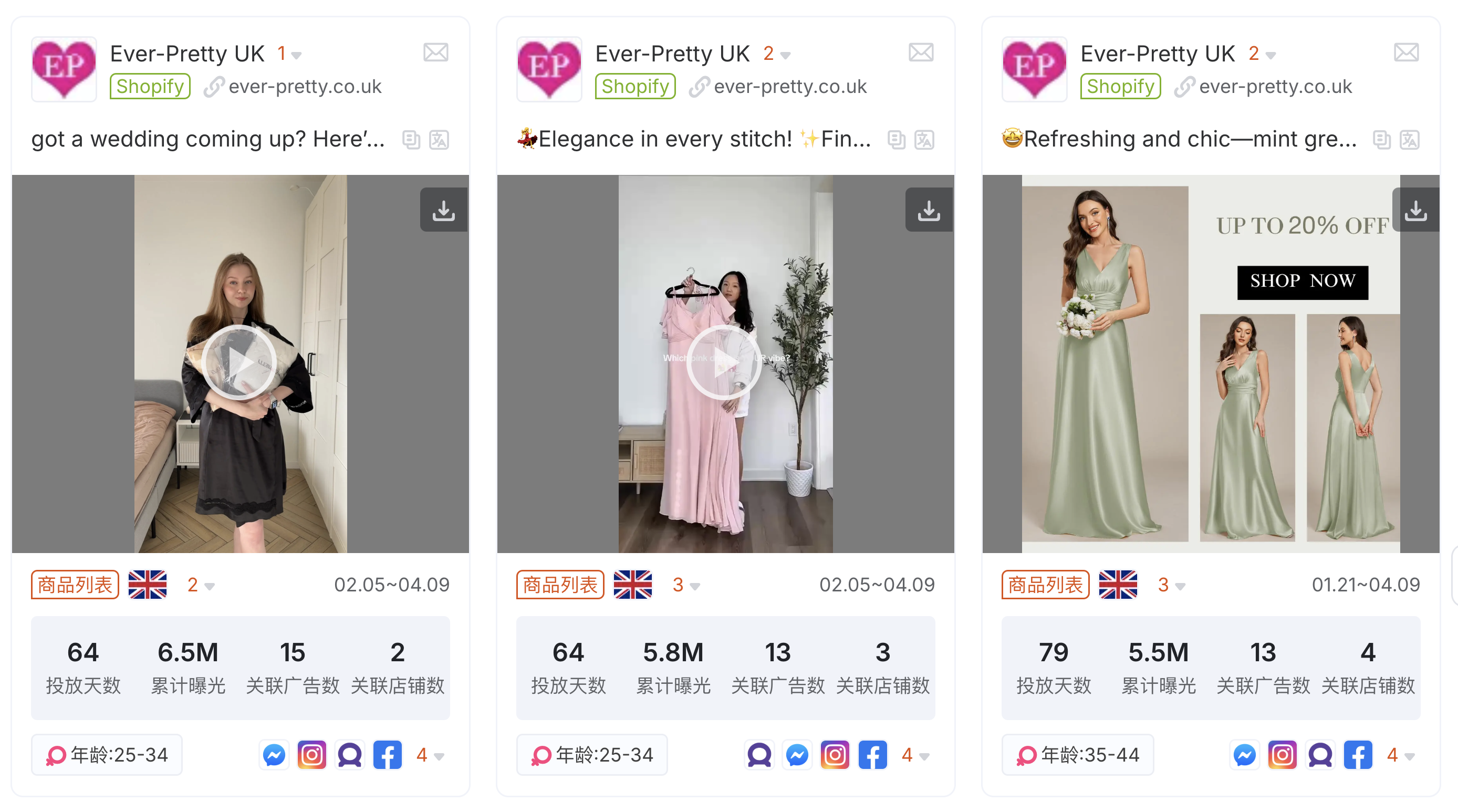Play the pink dress video
The height and width of the screenshot is (812, 1458).
(724, 363)
